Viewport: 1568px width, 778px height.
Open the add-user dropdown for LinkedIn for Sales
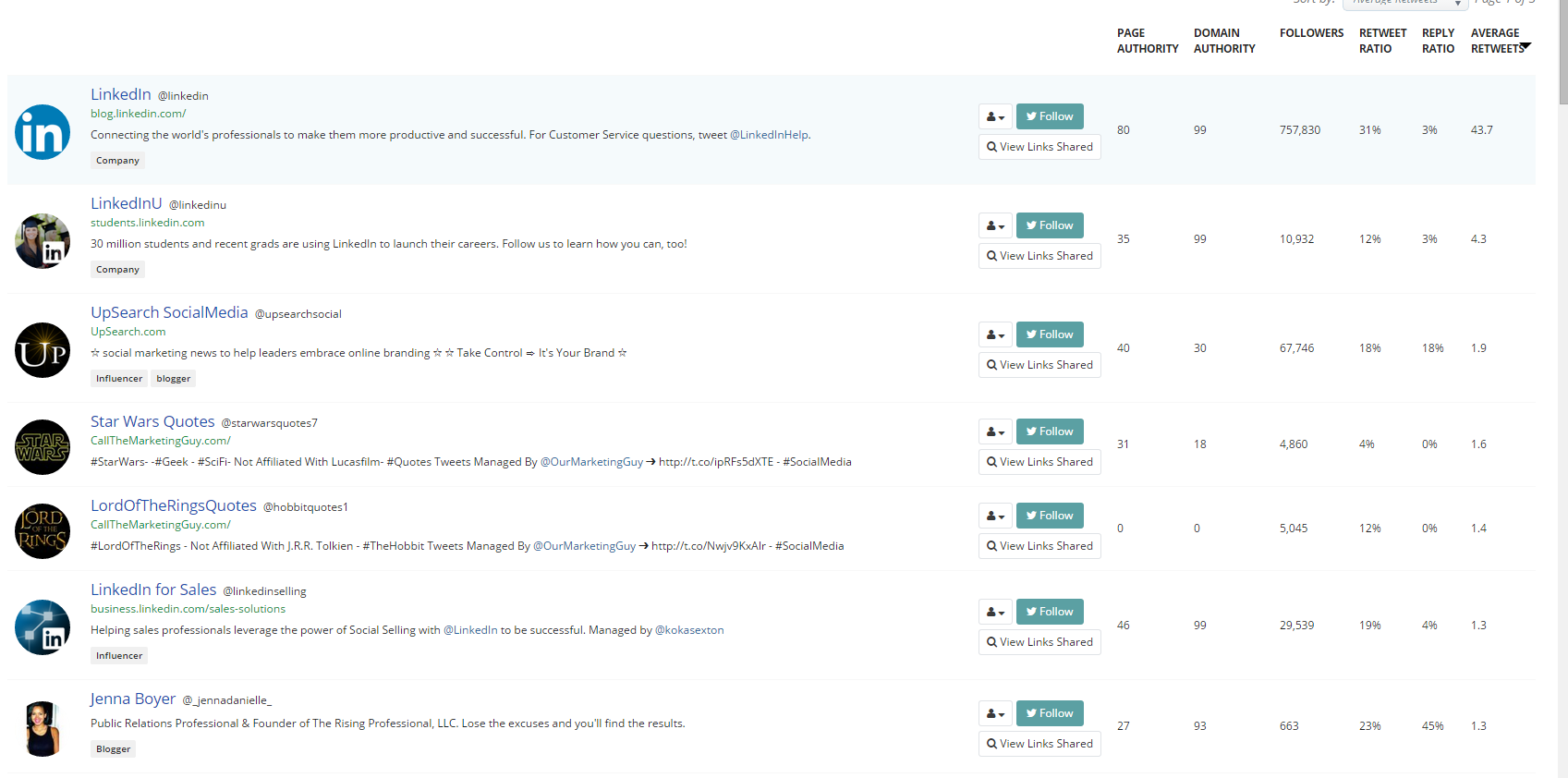[995, 612]
